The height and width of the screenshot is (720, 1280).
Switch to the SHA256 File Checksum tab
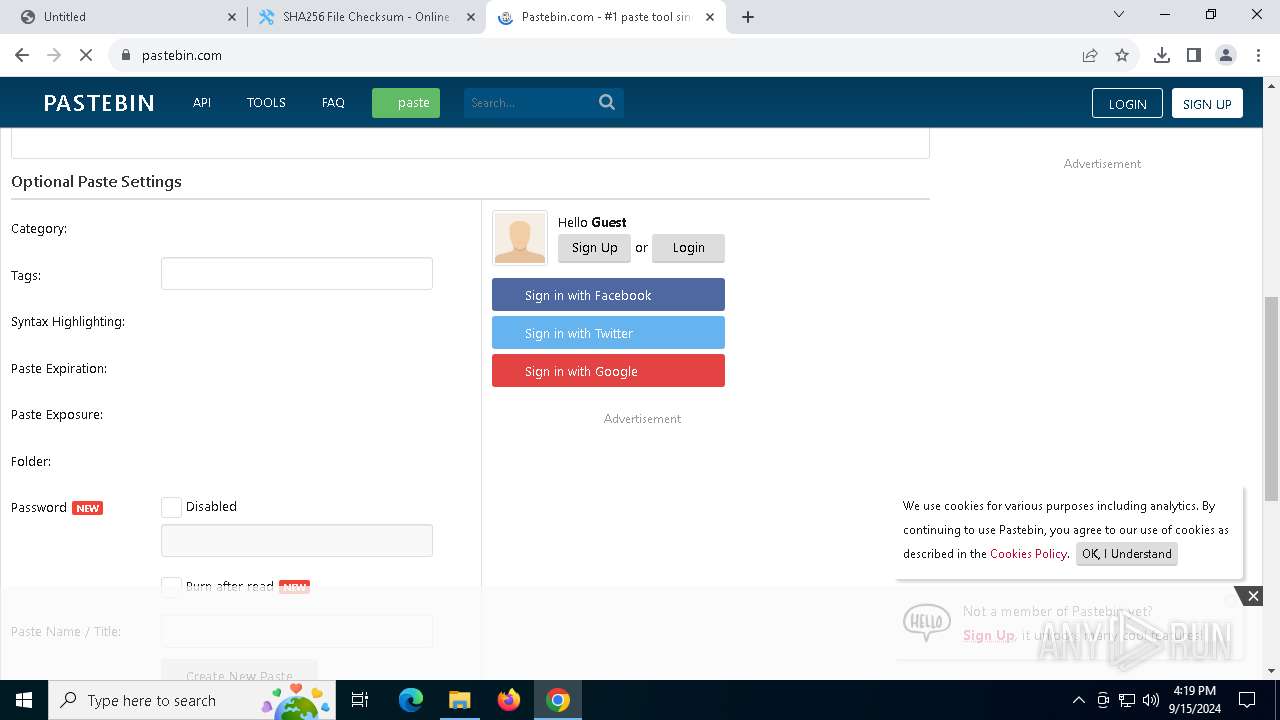tap(366, 17)
